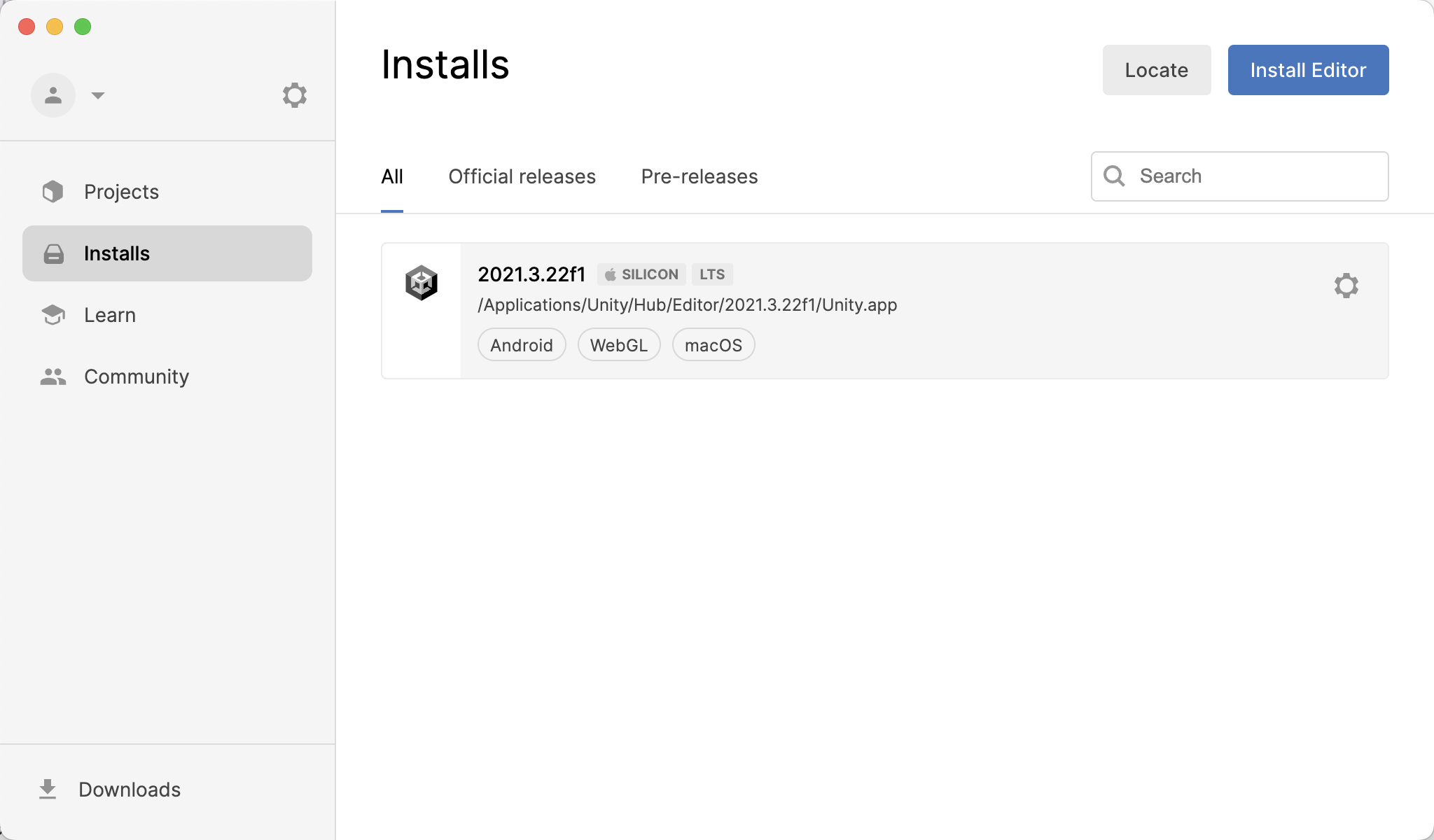Click the Community people icon
Screen dimensions: 1434x840
53,377
